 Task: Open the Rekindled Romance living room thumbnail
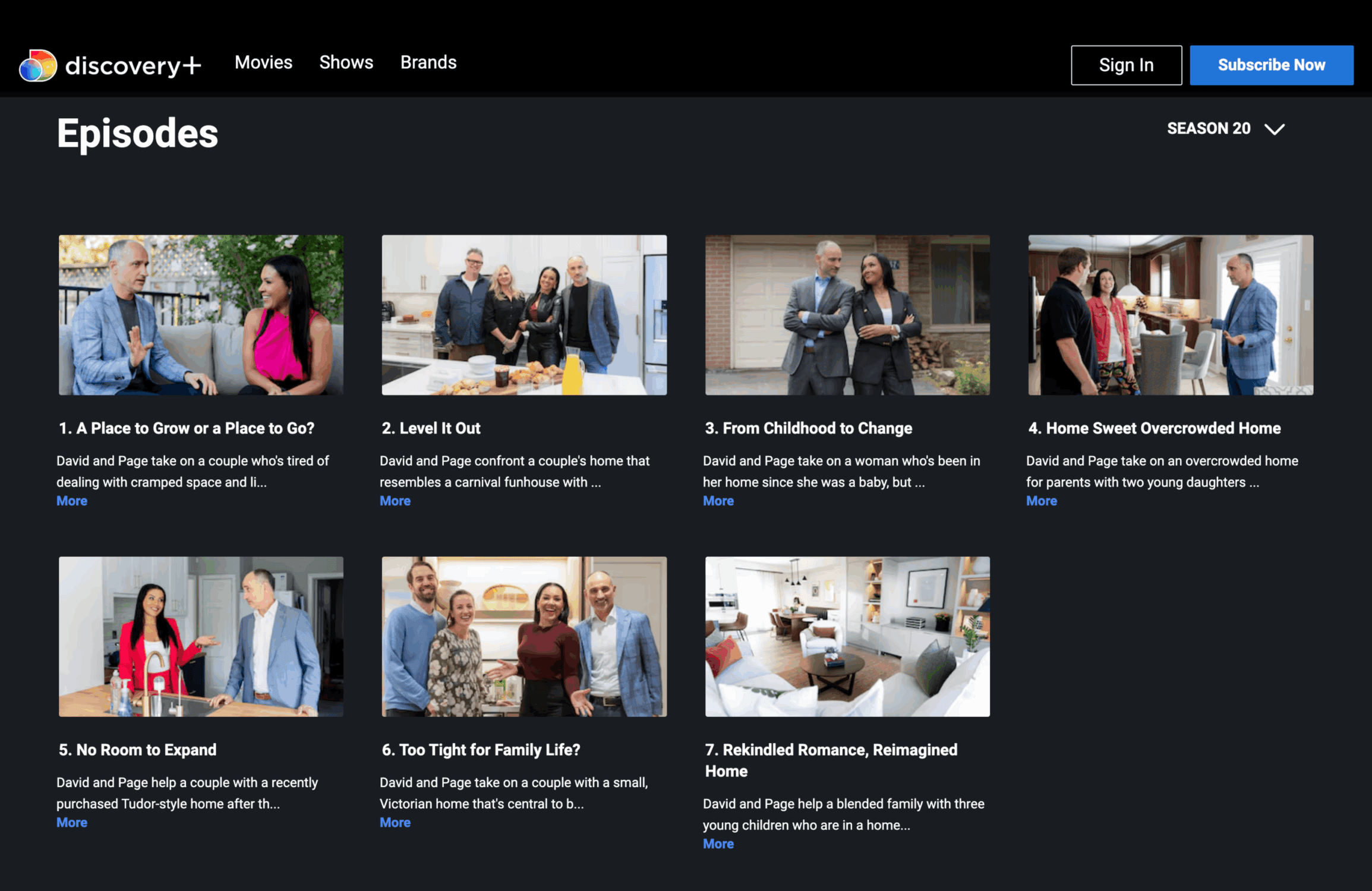pyautogui.click(x=847, y=636)
